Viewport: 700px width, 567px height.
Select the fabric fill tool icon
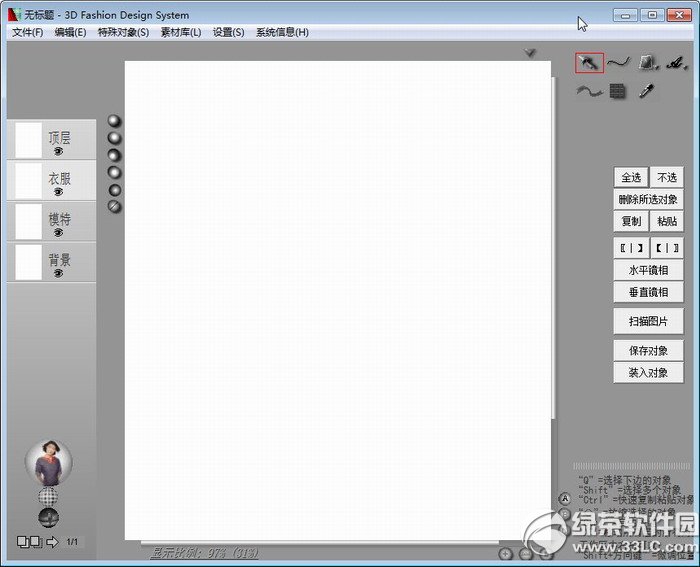point(648,63)
